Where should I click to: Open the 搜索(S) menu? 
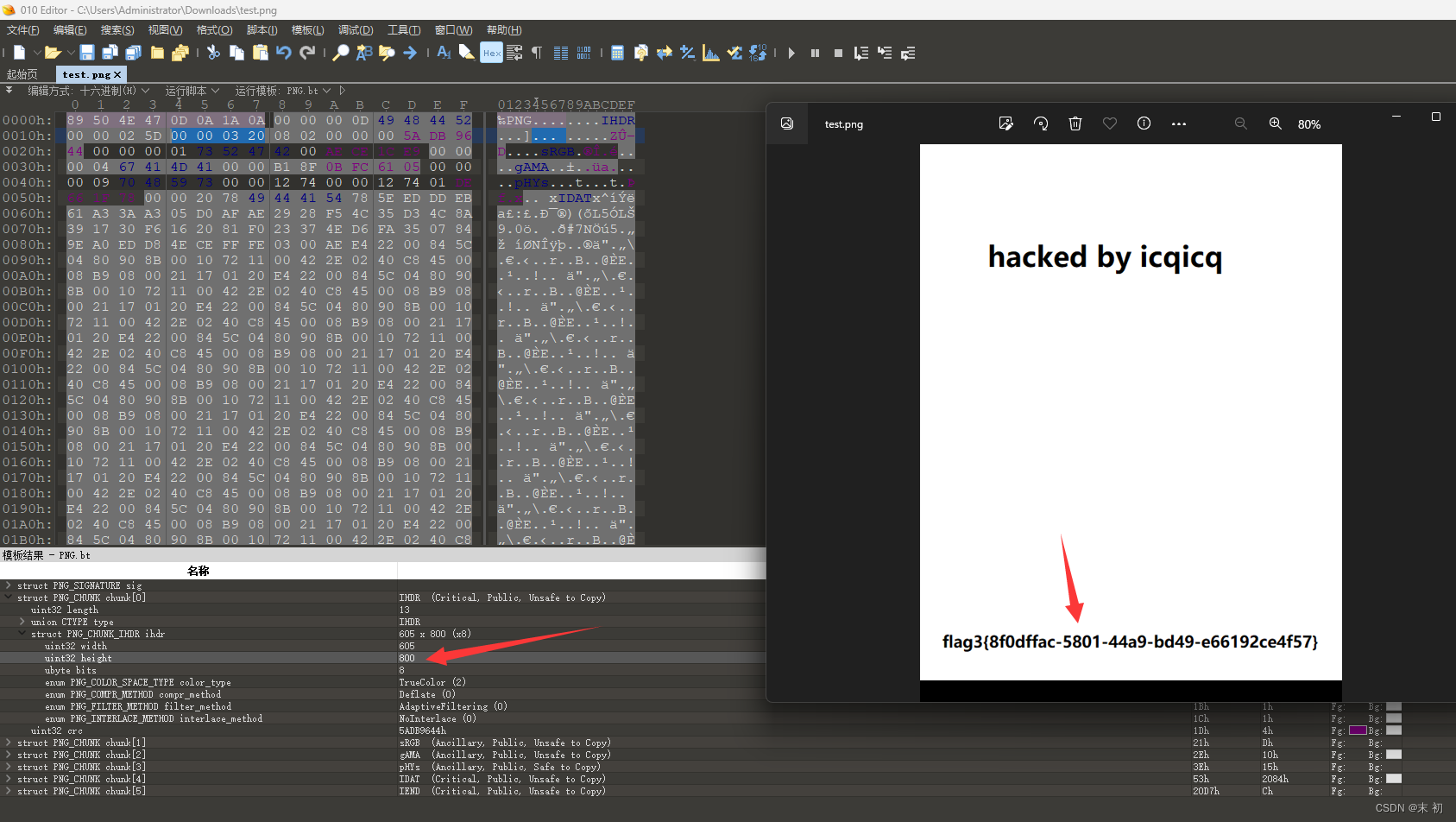click(117, 30)
